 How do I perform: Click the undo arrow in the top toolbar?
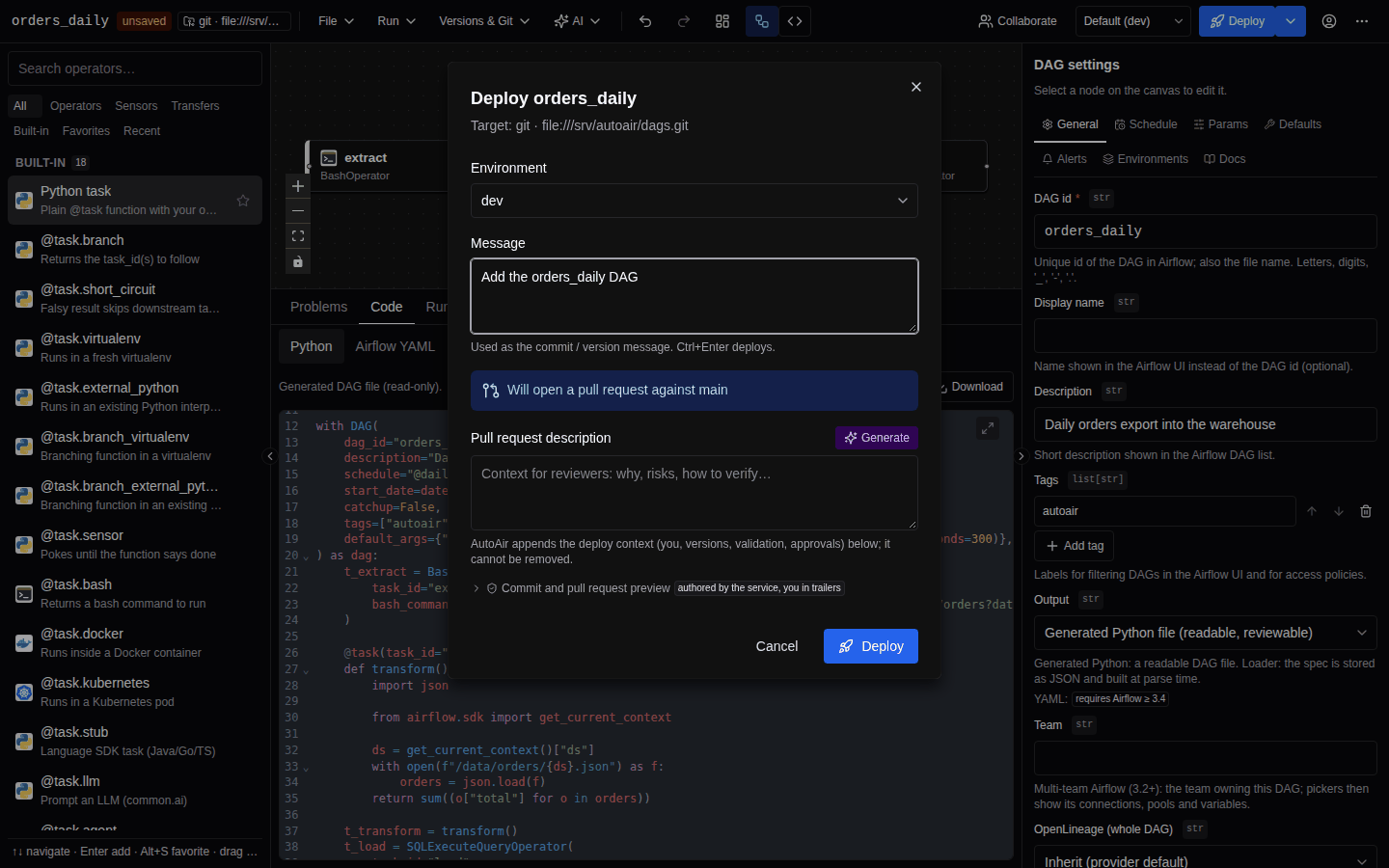(x=645, y=21)
